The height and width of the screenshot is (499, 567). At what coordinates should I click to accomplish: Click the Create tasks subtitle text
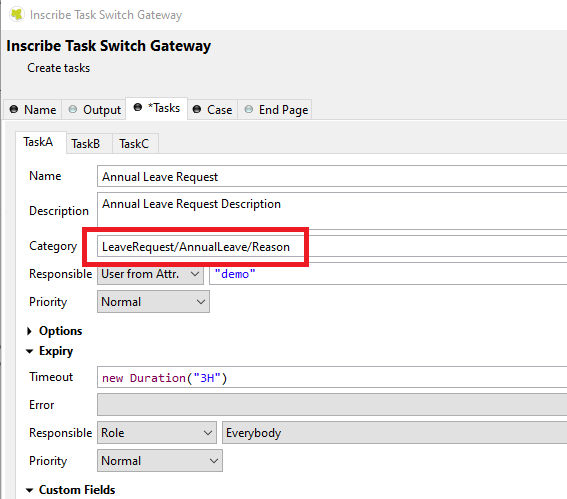click(x=59, y=68)
